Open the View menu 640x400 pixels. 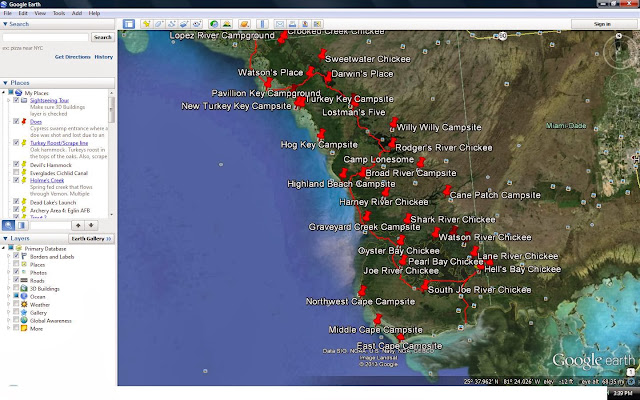[x=40, y=13]
